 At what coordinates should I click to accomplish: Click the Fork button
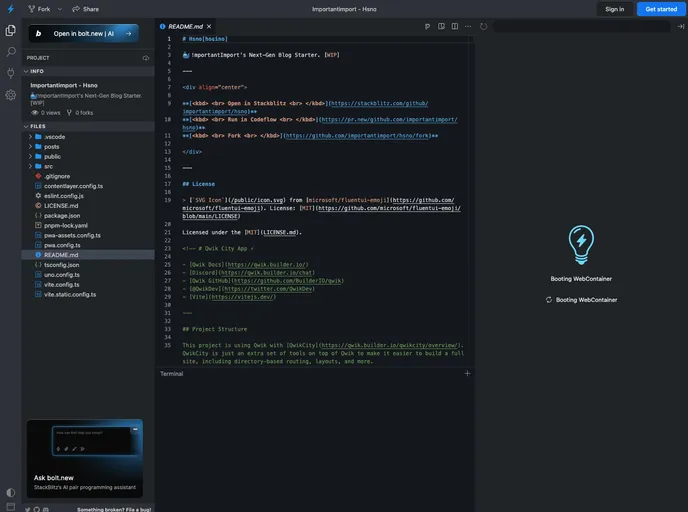click(39, 9)
